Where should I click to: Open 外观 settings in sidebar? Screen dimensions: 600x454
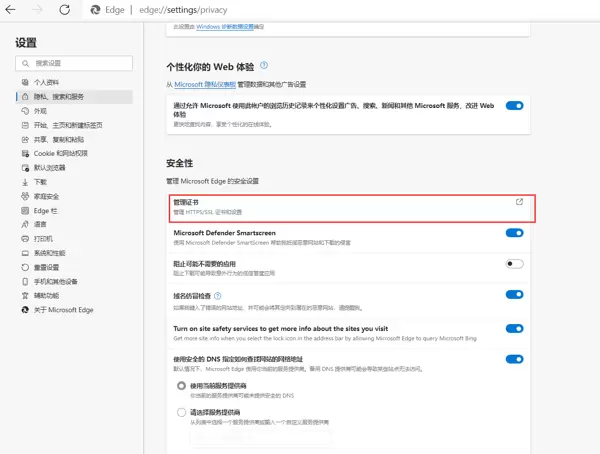pos(40,111)
